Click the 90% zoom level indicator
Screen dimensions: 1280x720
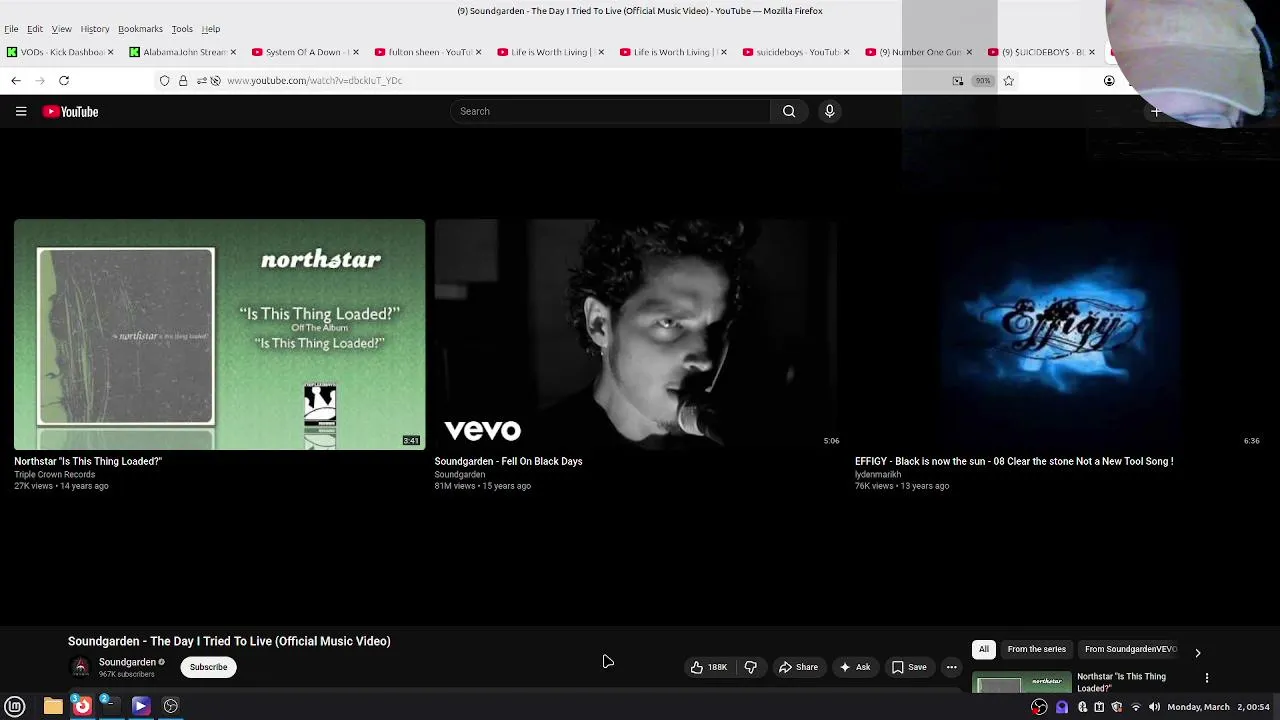(x=983, y=80)
